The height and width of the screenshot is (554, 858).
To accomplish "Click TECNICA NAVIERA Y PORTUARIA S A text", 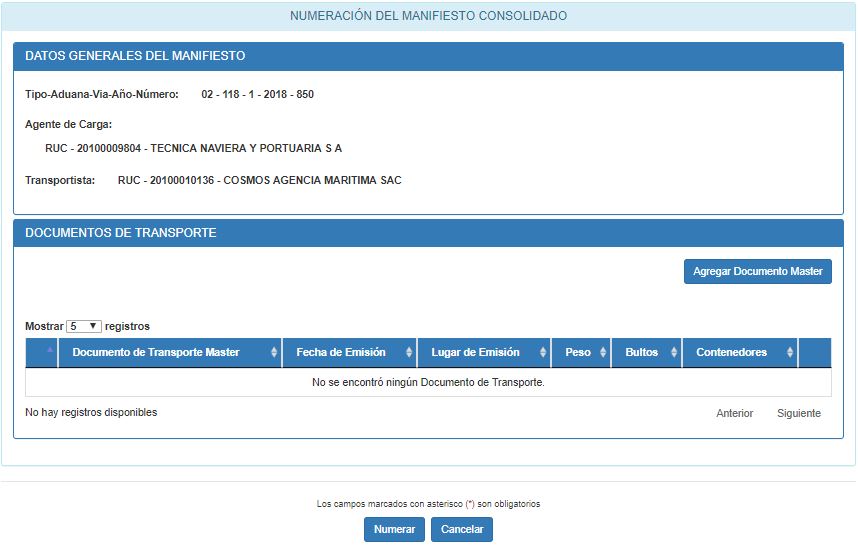I will coord(246,148).
